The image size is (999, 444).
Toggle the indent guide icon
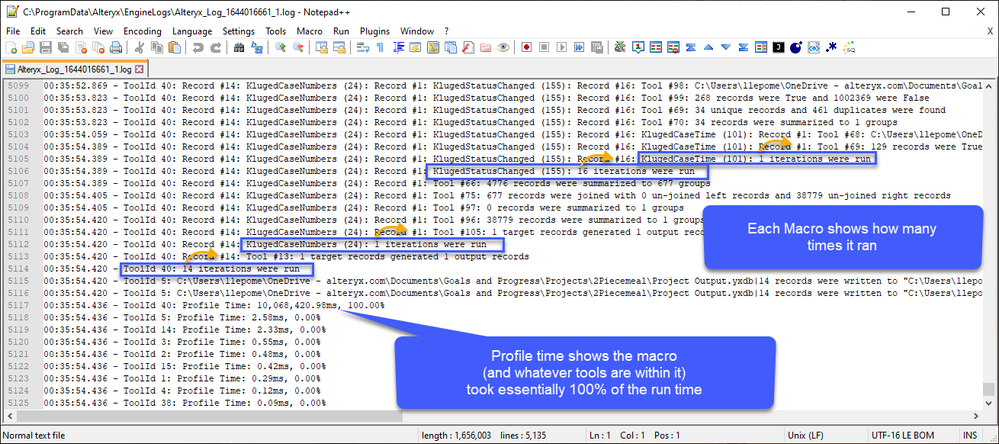[399, 47]
